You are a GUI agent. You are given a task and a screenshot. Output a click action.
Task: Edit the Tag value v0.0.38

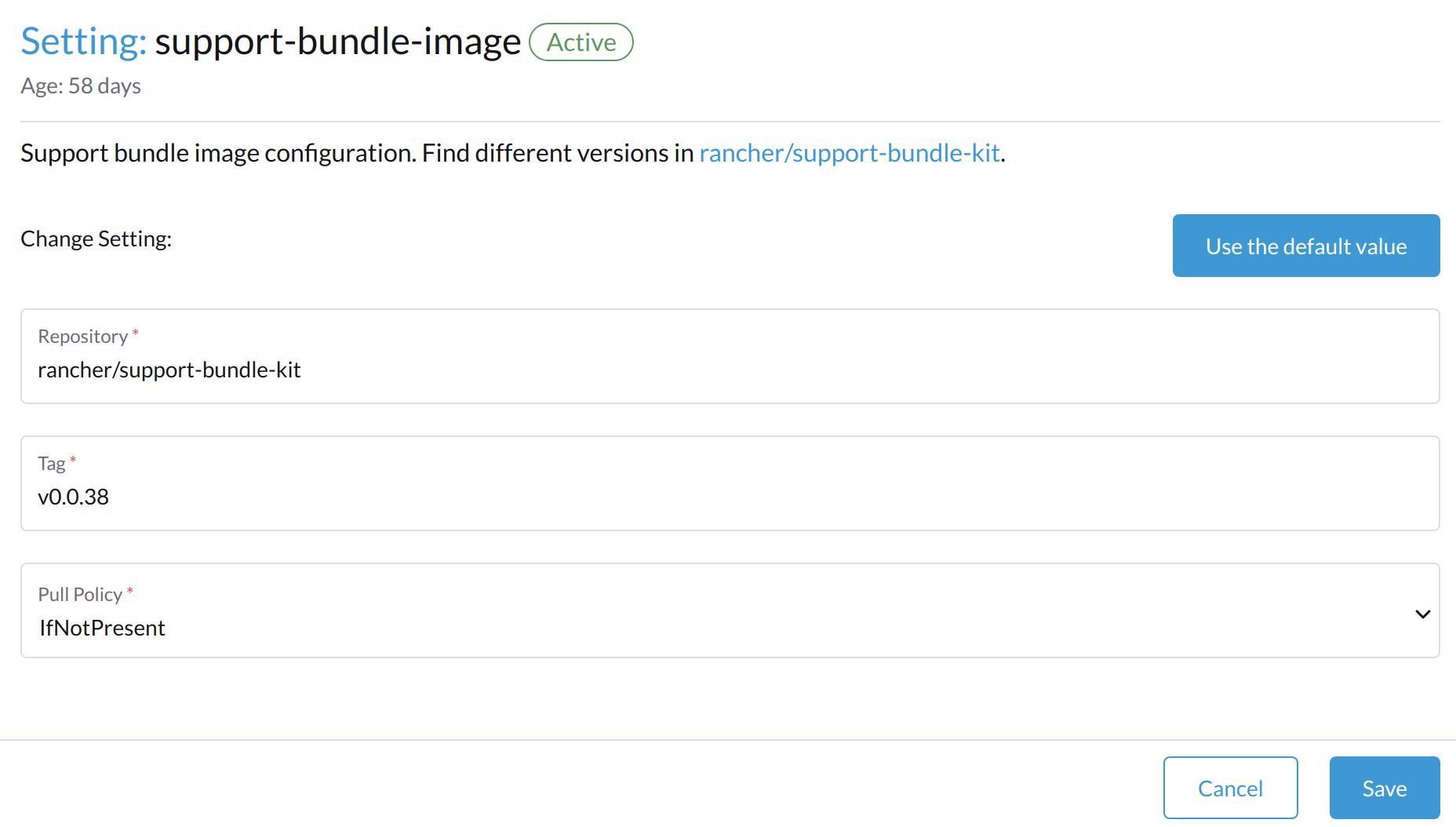(74, 496)
